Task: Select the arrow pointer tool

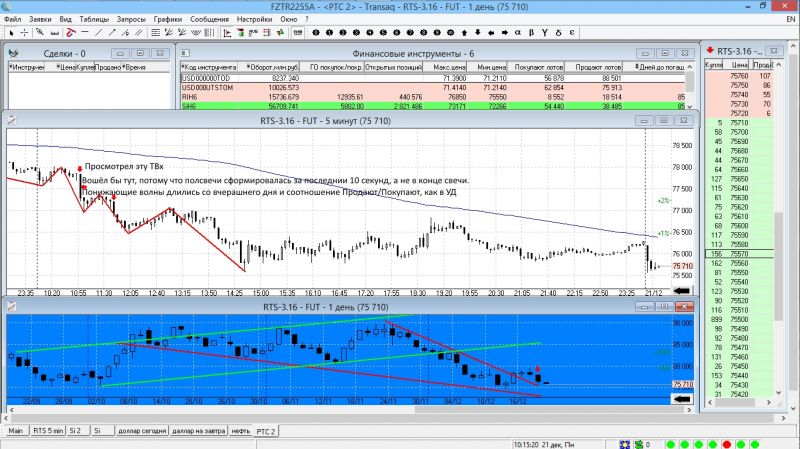Action: (x=11, y=33)
